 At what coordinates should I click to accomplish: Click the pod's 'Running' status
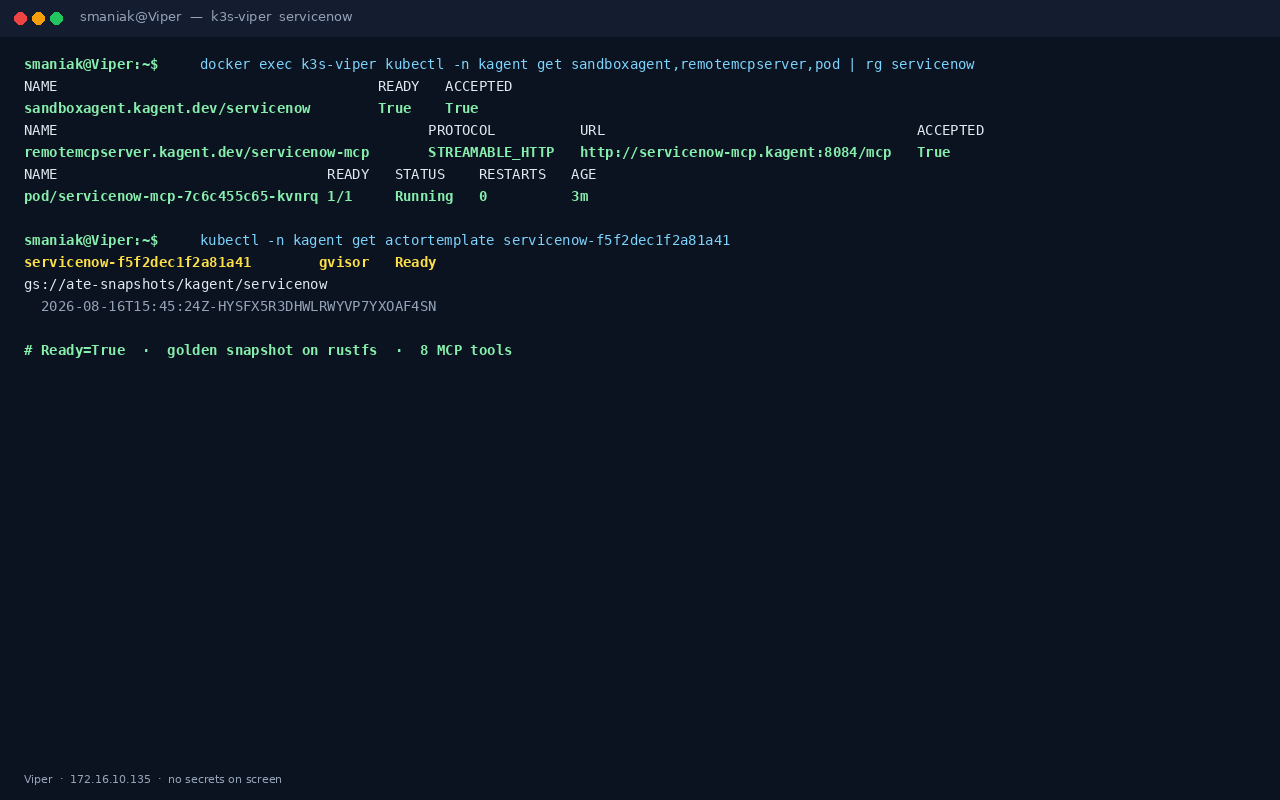424,196
